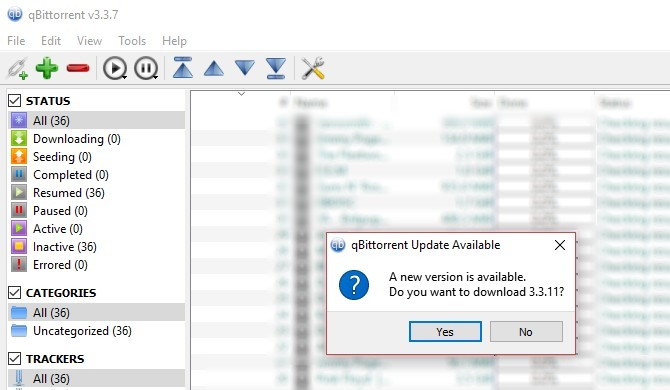Click Yes to download version 3.3.11
Viewport: 670px width, 390px height.
445,332
